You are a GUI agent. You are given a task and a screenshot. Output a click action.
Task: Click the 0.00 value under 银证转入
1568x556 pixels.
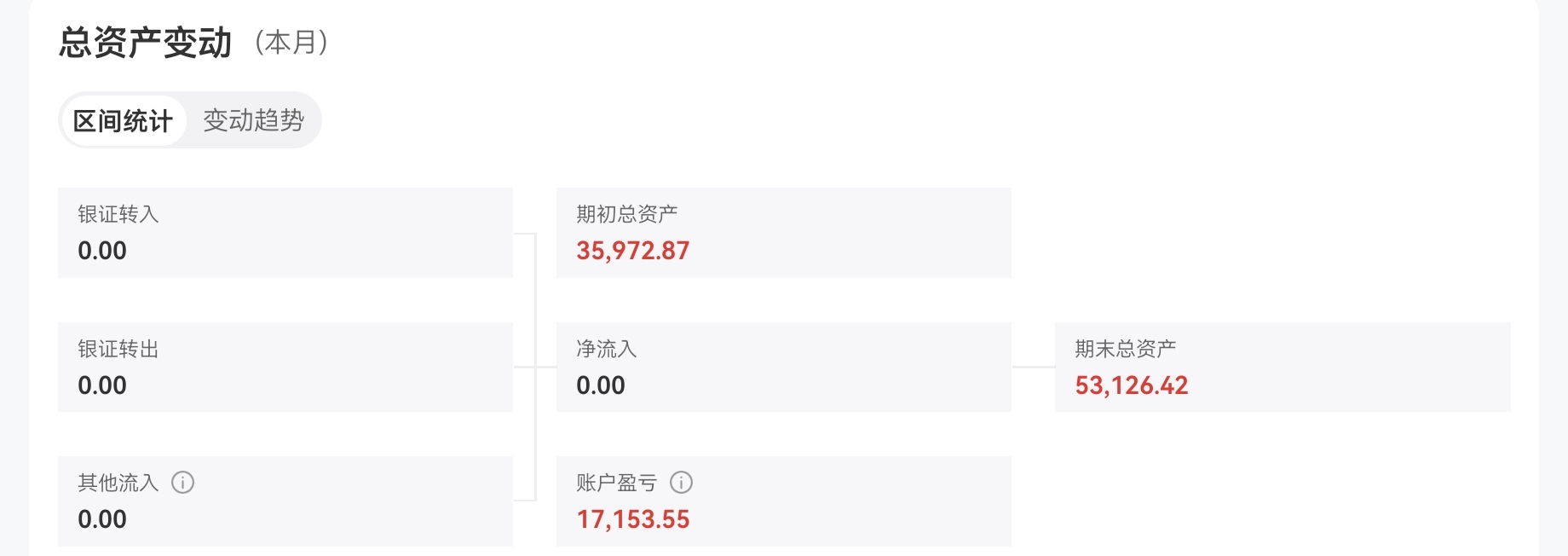[x=102, y=251]
